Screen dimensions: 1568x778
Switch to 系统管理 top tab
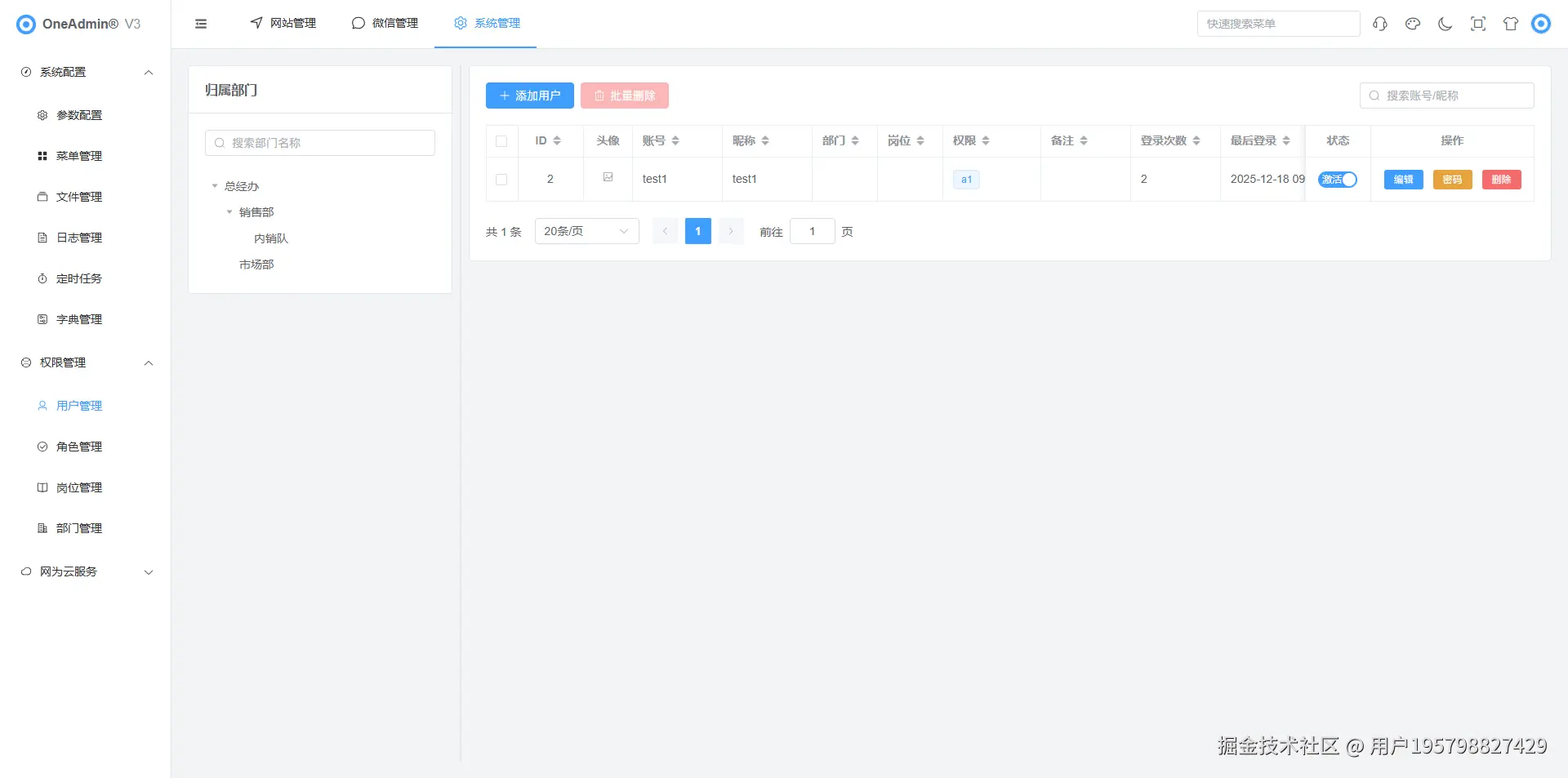click(x=487, y=23)
